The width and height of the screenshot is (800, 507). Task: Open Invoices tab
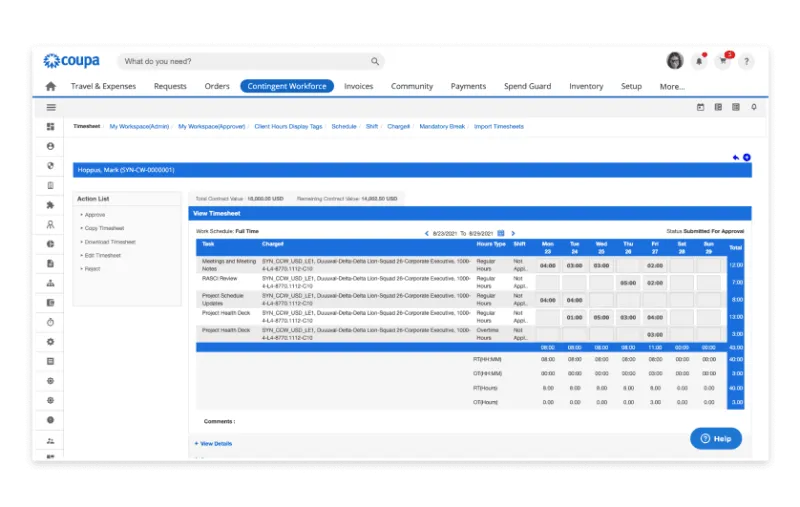359,86
